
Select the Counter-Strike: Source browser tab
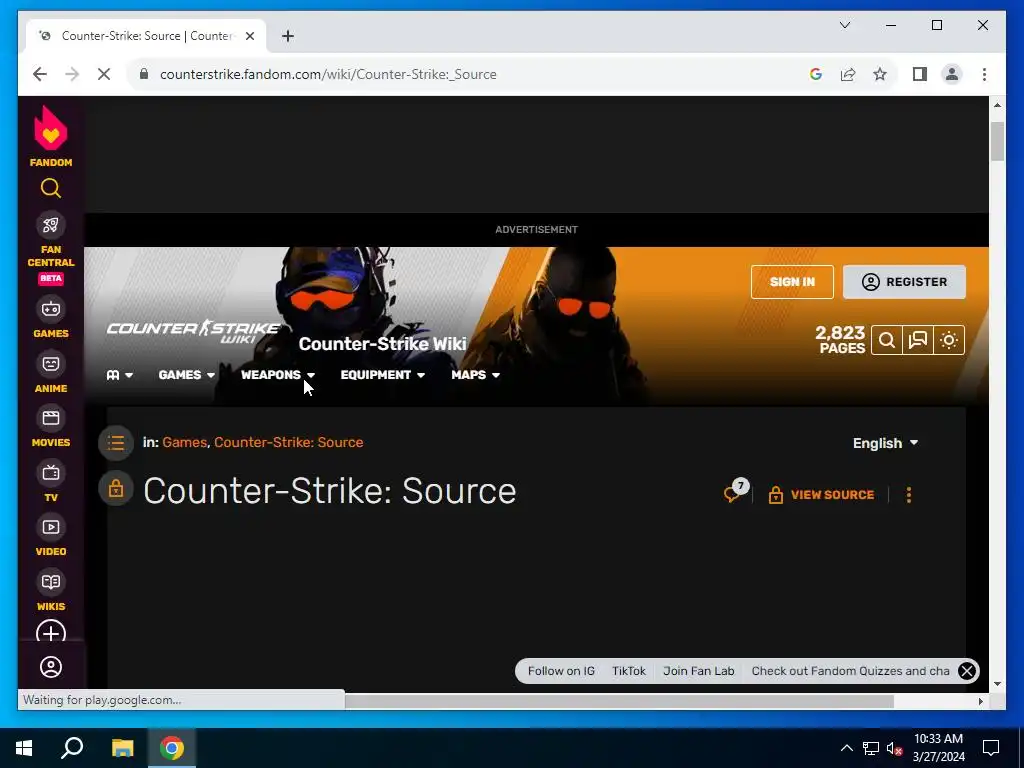tap(146, 36)
